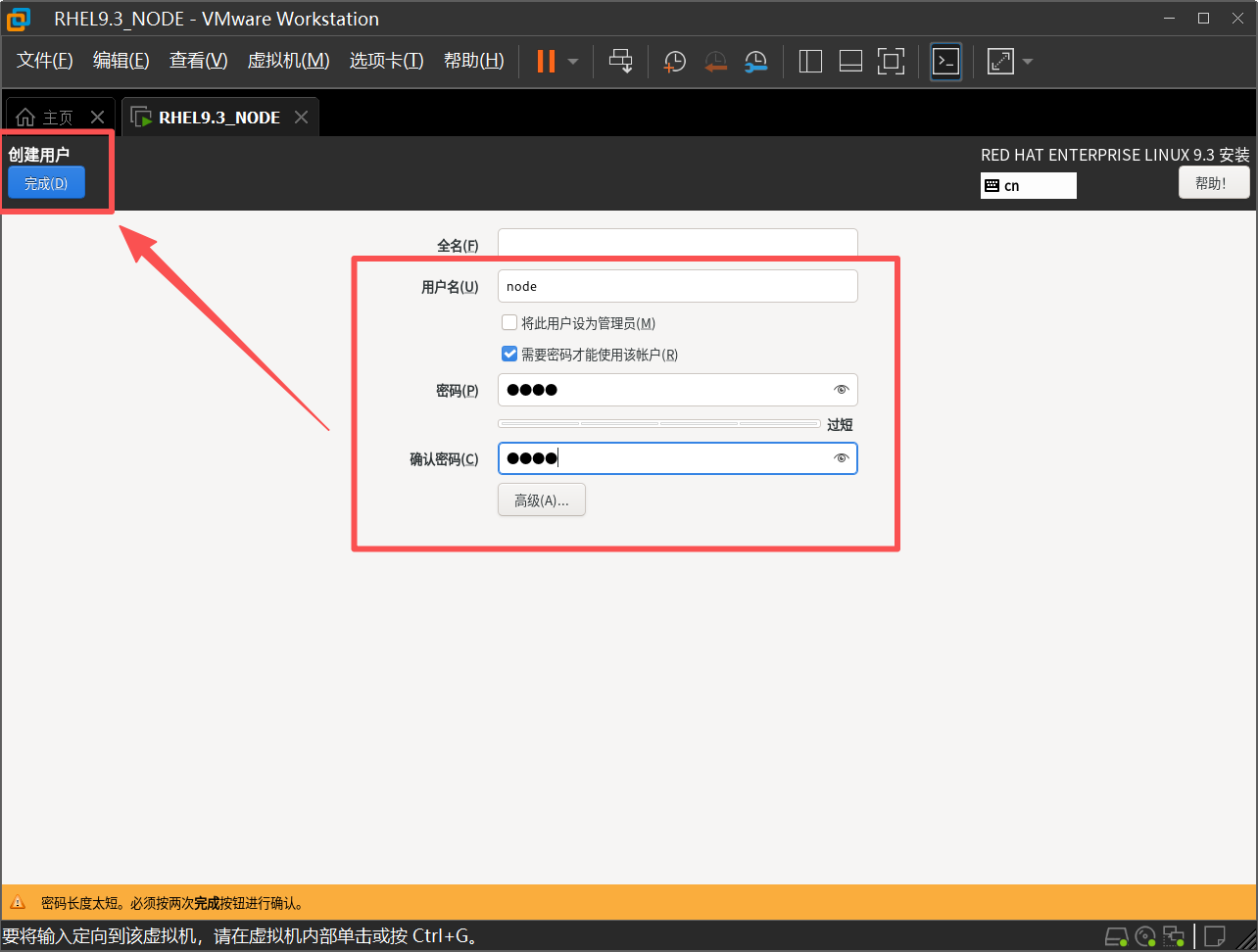Click the 创建用户 heading text

click(x=39, y=154)
